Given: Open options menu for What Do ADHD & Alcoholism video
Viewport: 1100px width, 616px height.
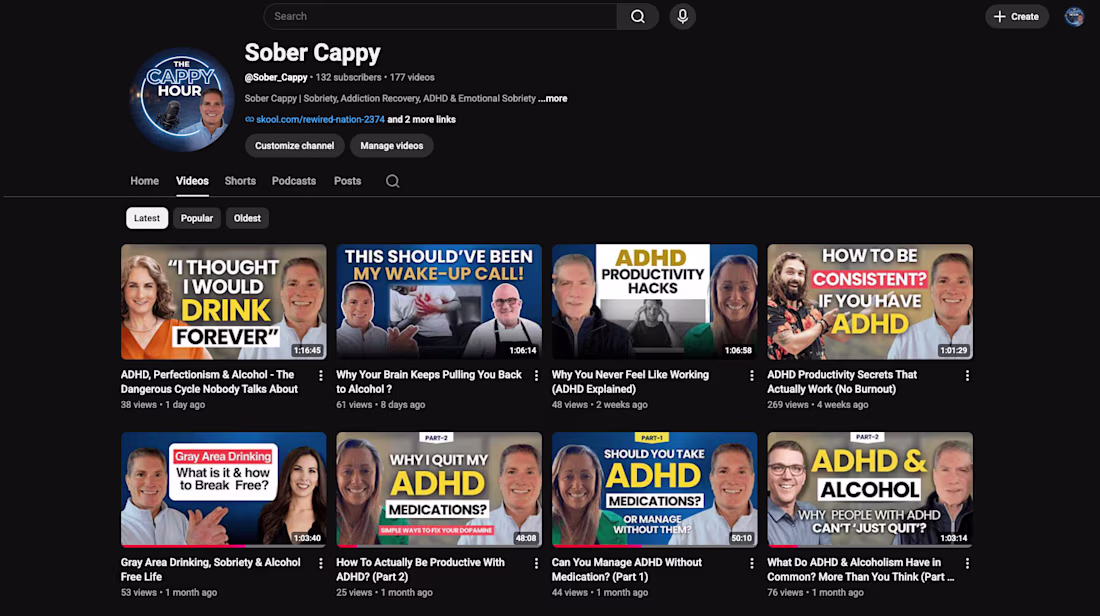Looking at the screenshot, I should pos(967,563).
